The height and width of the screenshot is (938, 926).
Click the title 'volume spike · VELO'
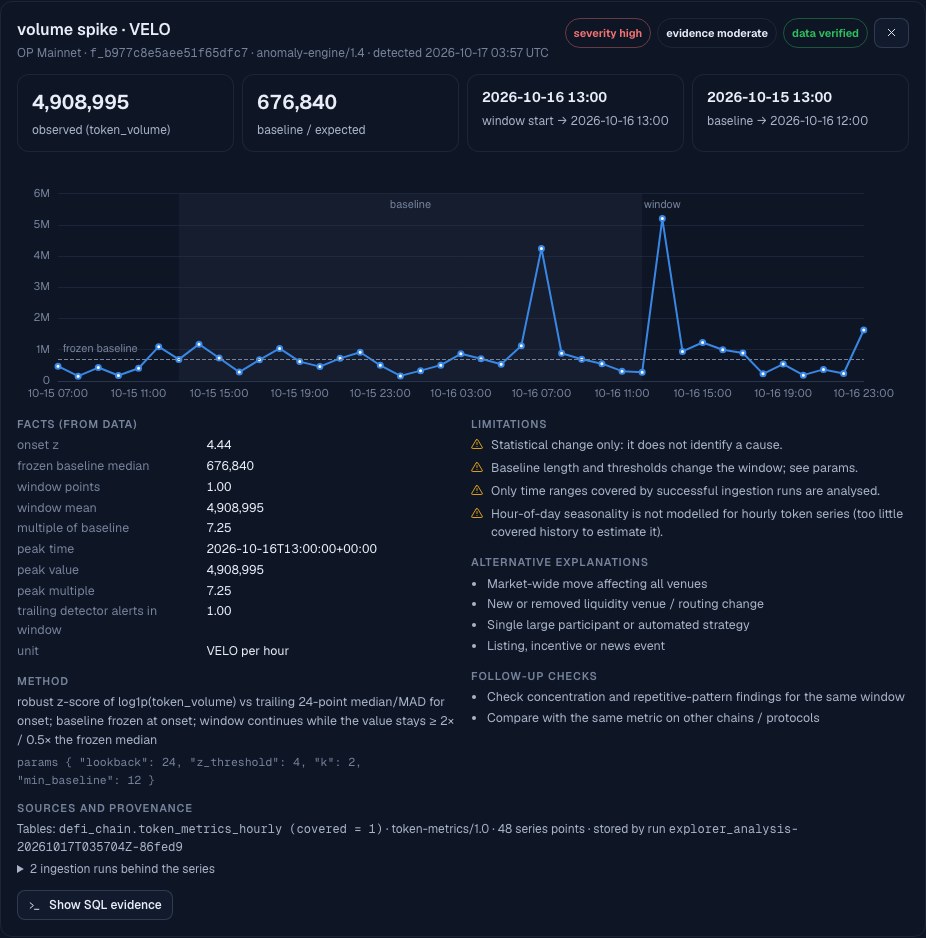click(94, 29)
